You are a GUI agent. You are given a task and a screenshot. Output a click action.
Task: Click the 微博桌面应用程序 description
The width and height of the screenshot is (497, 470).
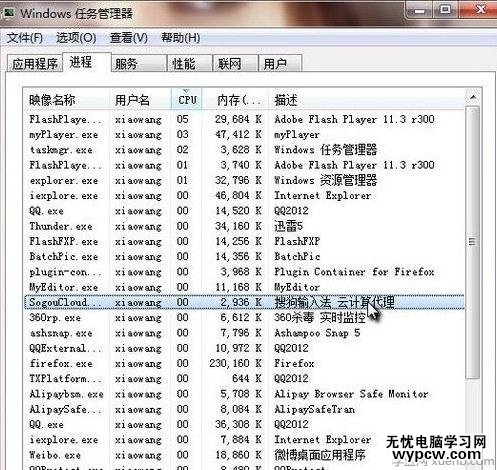(x=320, y=455)
